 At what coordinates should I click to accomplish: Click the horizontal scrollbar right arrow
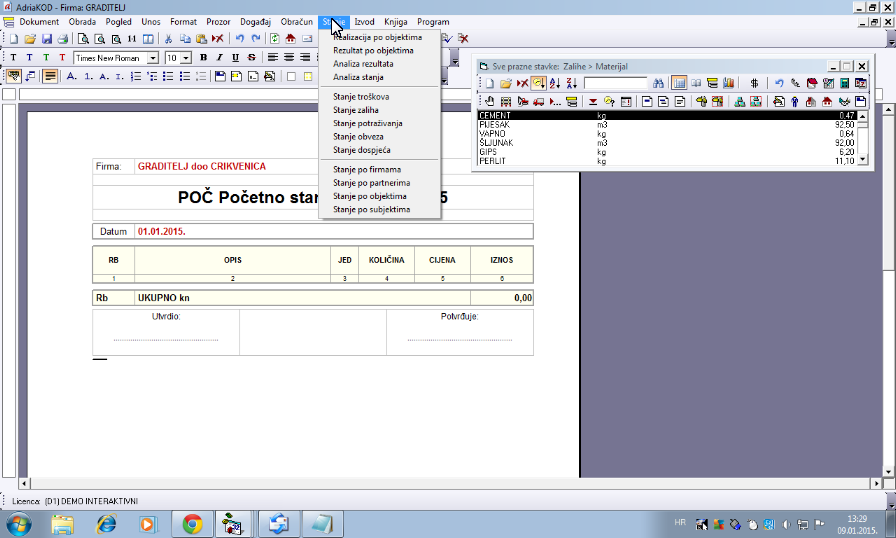tap(877, 483)
